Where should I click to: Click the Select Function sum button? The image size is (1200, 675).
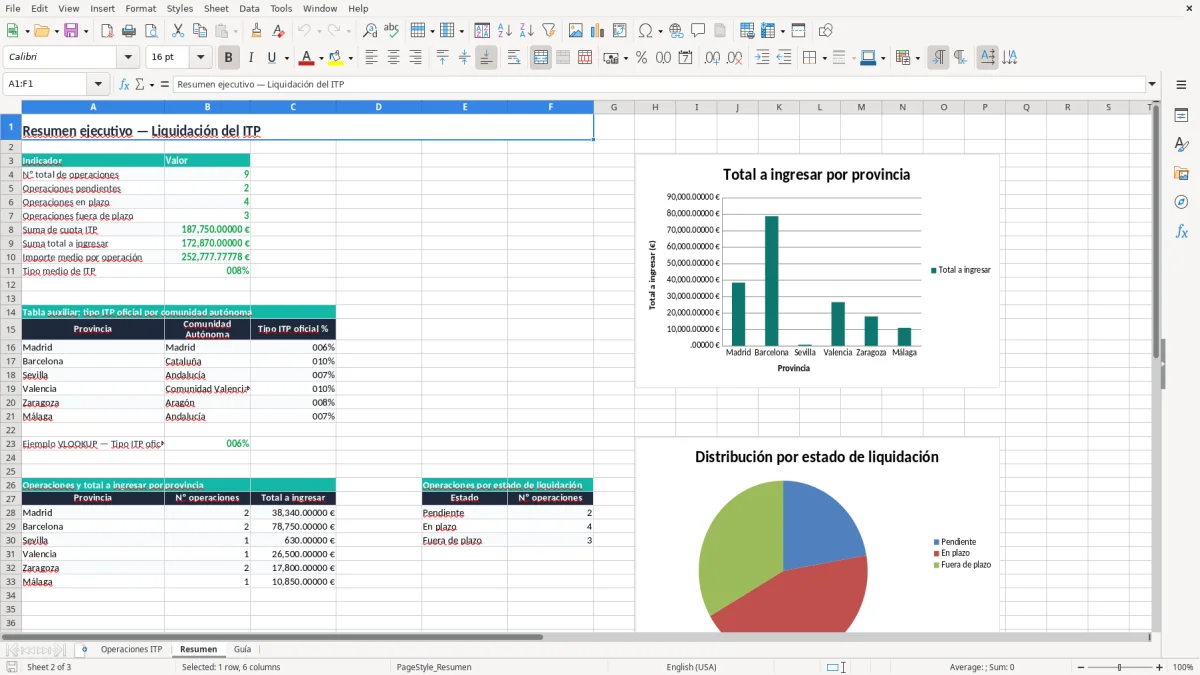click(x=140, y=85)
